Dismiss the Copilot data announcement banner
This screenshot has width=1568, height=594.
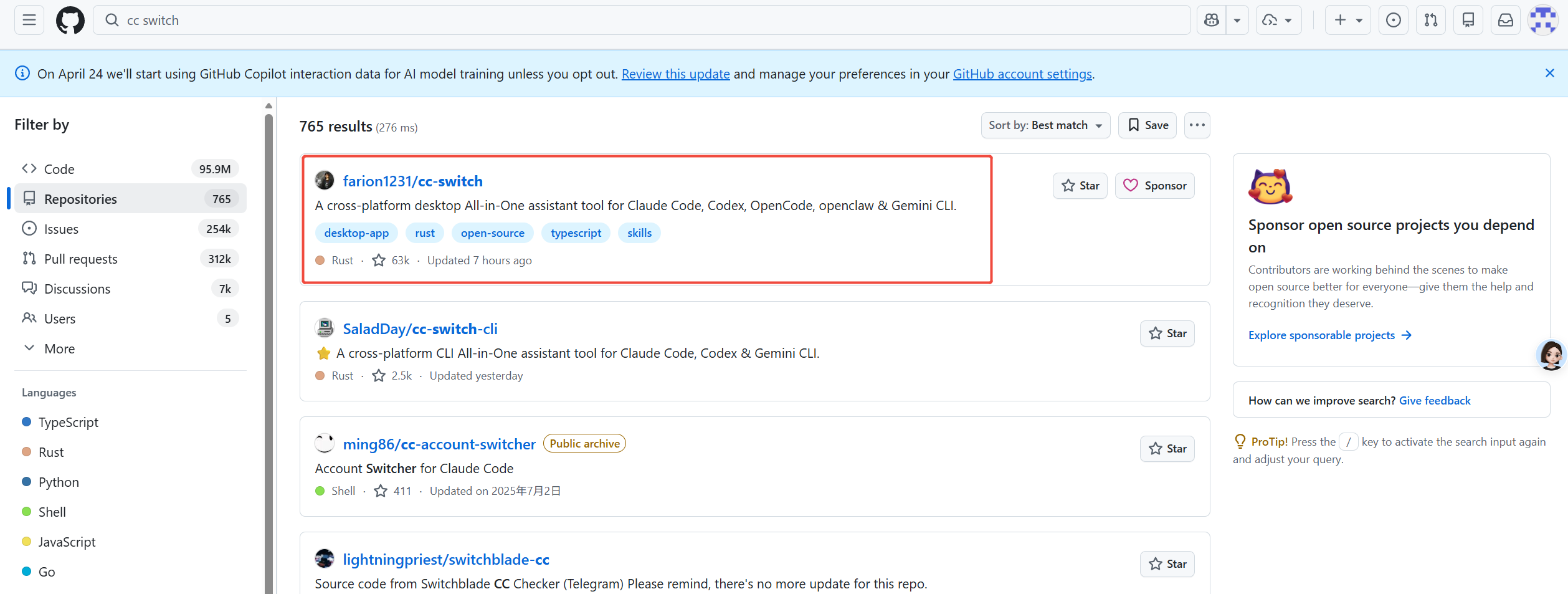point(1550,74)
